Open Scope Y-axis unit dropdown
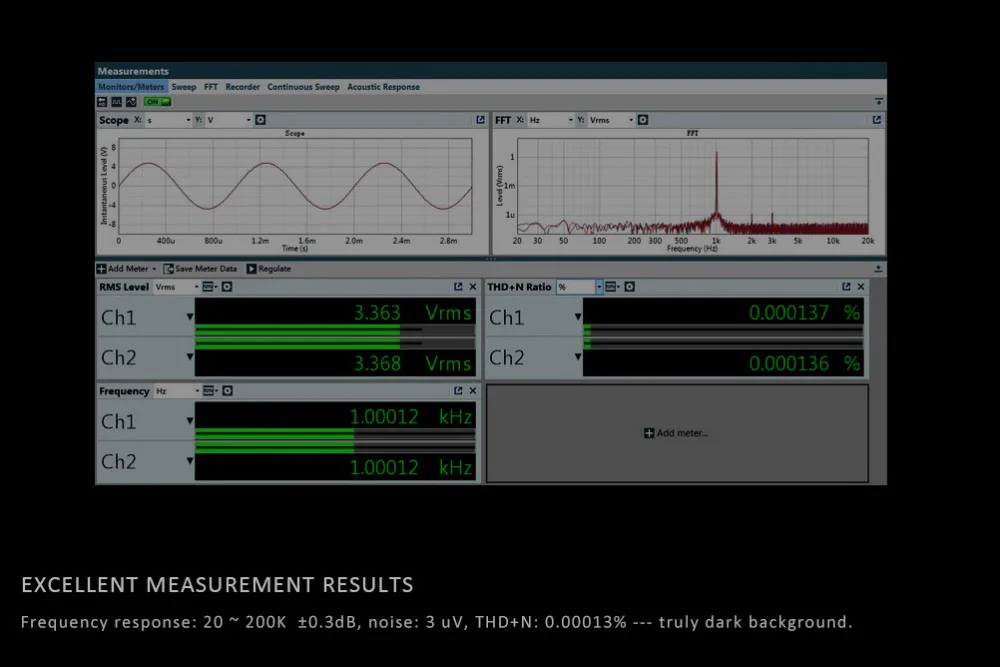 pyautogui.click(x=229, y=120)
